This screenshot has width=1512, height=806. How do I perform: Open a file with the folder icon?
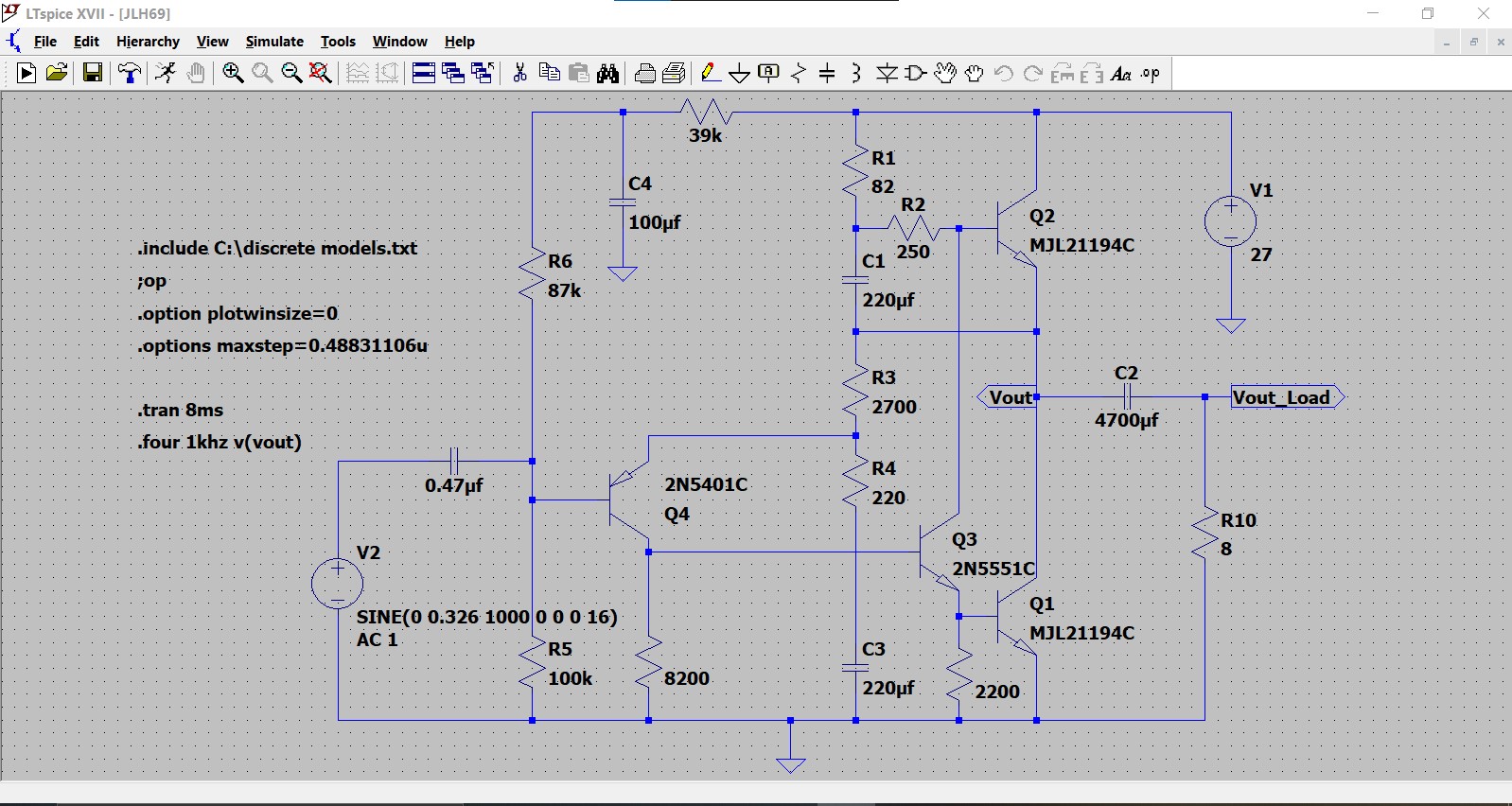[x=57, y=73]
